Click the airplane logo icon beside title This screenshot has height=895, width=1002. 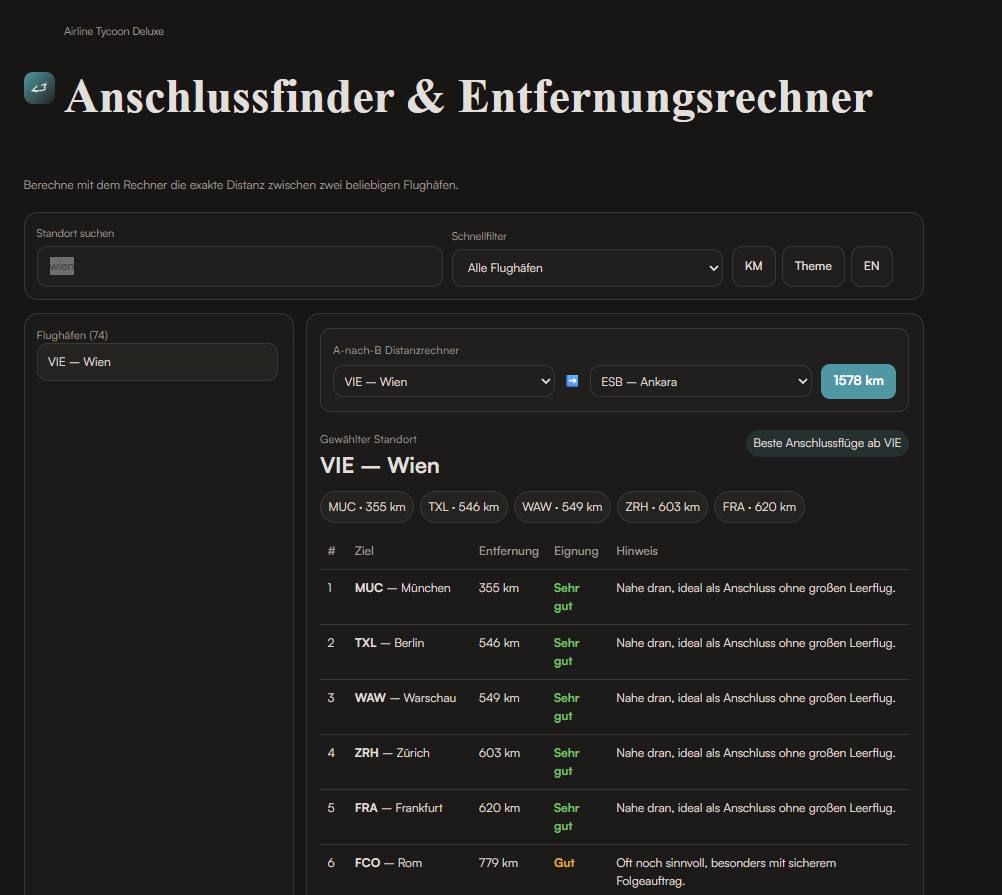point(39,88)
